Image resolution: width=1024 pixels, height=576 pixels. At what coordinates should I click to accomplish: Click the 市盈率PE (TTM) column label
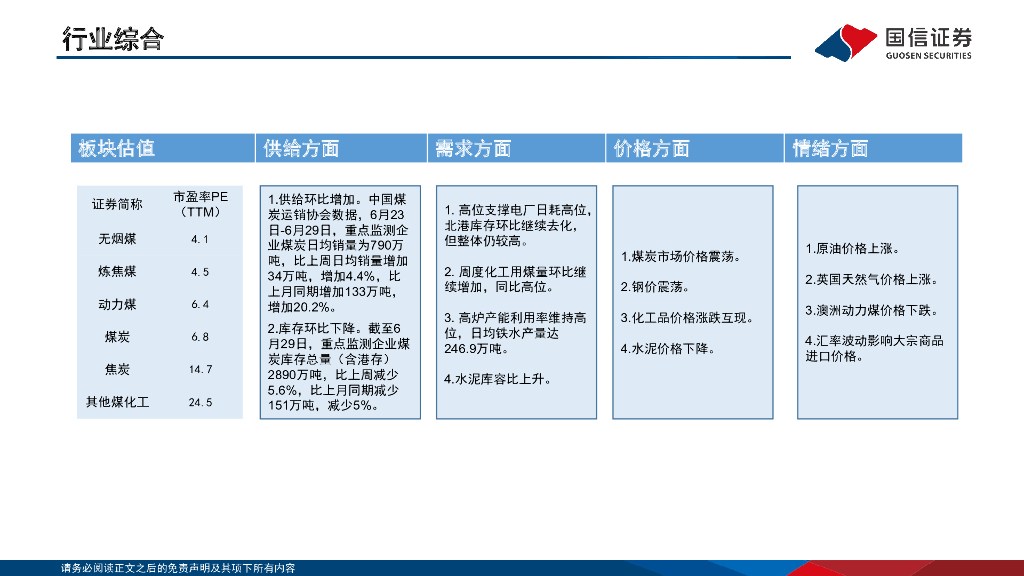tap(200, 204)
